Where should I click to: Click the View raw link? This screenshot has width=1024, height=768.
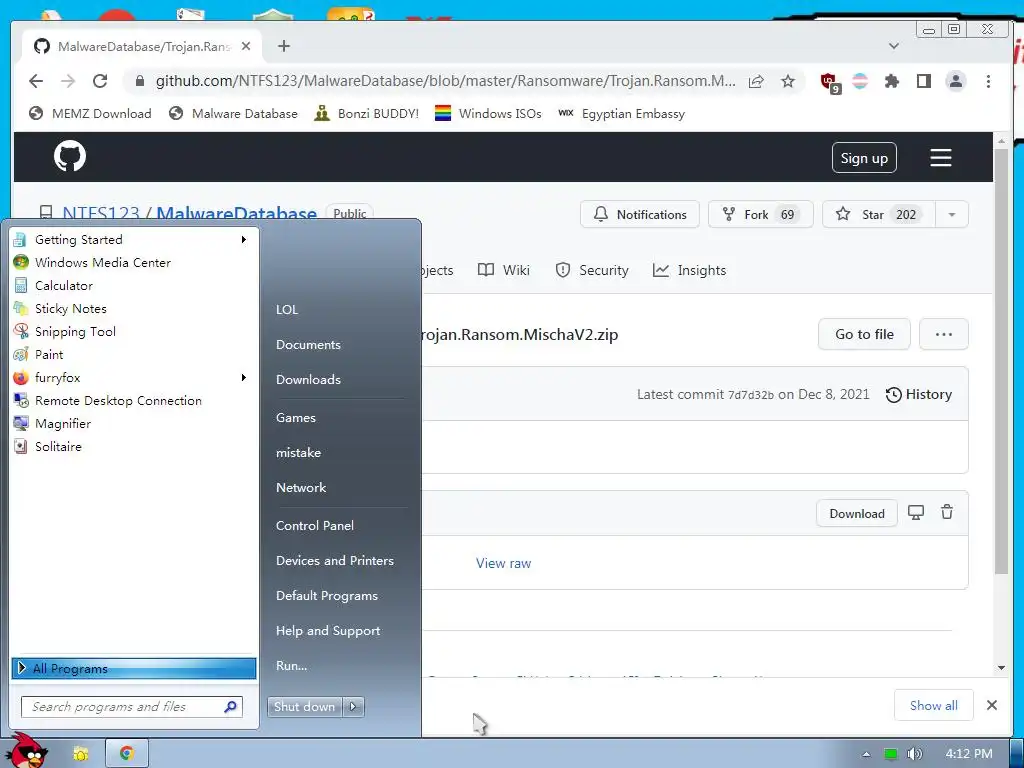pyautogui.click(x=504, y=563)
